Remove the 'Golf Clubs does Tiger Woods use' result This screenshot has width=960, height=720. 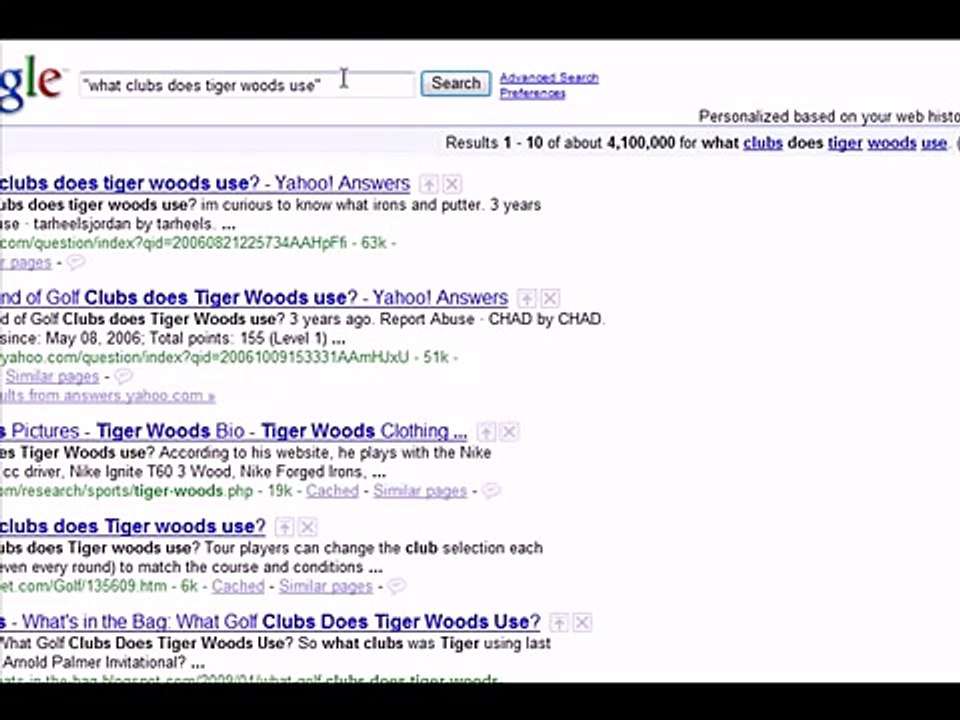[550, 298]
